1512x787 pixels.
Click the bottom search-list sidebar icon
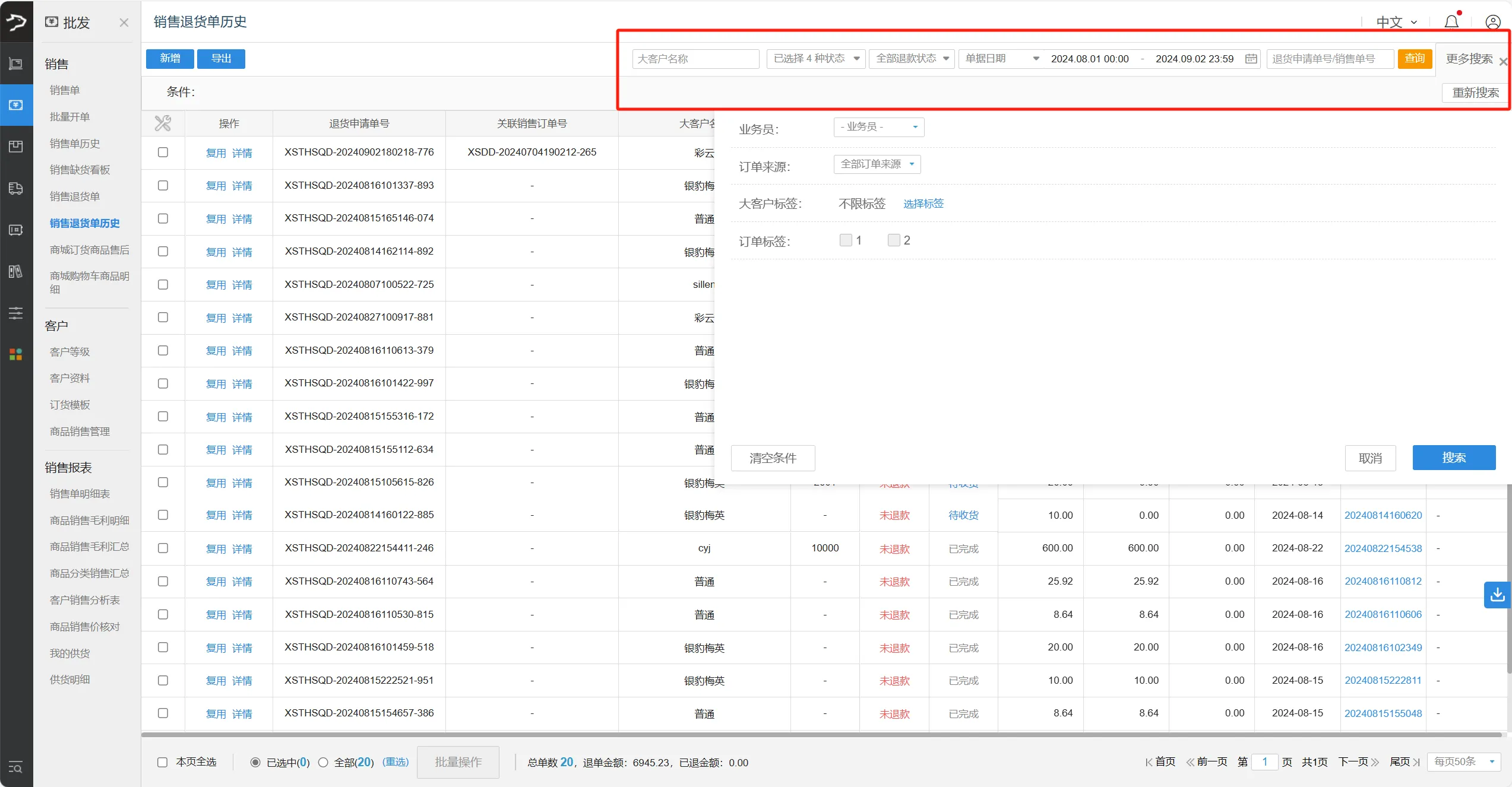16,767
